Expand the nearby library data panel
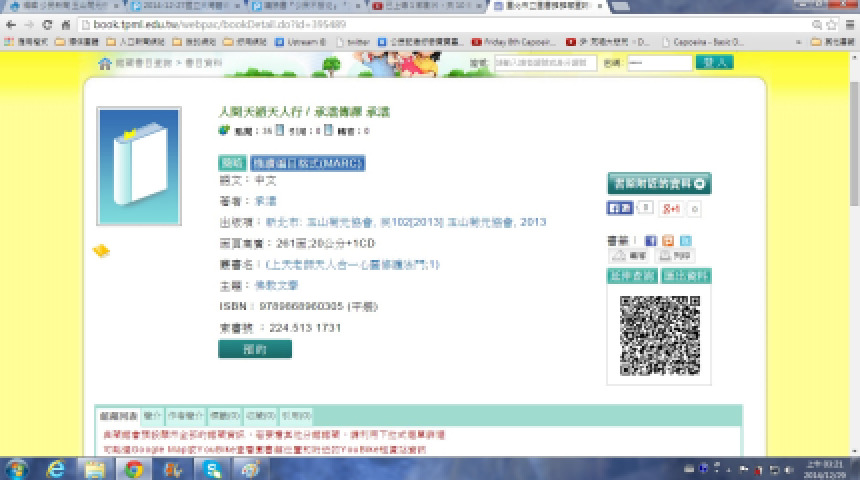Viewport: 860px width, 480px height. [659, 184]
